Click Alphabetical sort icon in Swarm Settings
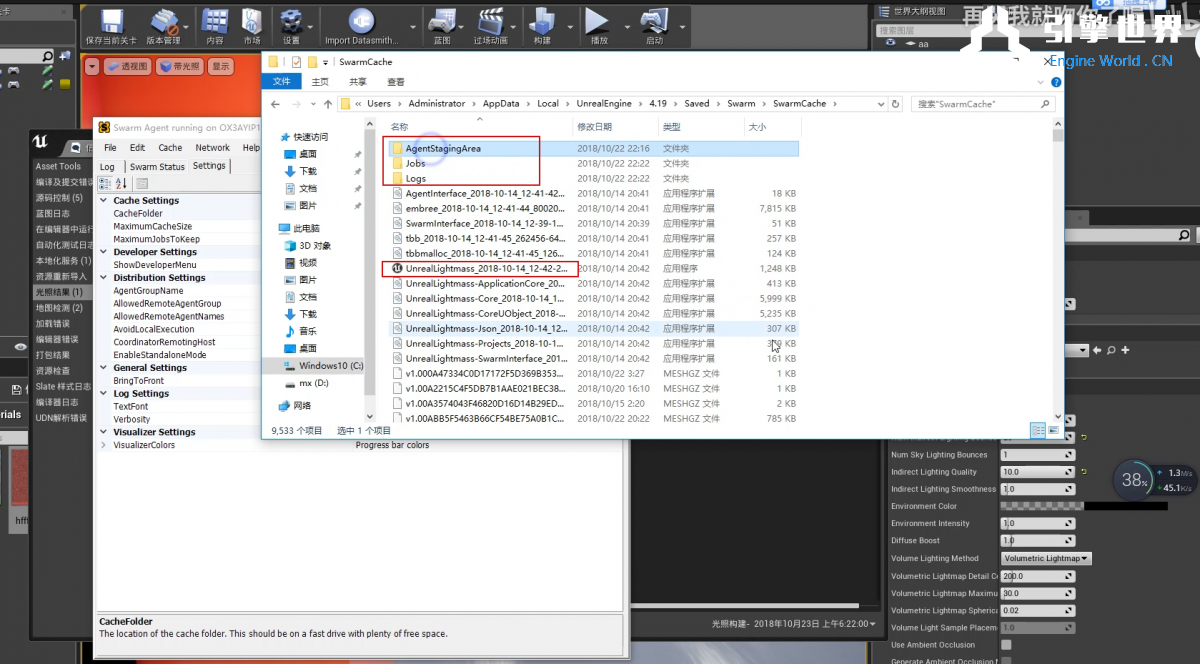1200x664 pixels. tap(121, 183)
